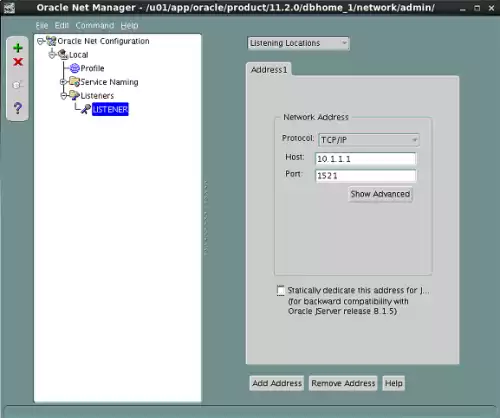500x418 pixels.
Task: Open the Command menu
Action: [x=95, y=26]
